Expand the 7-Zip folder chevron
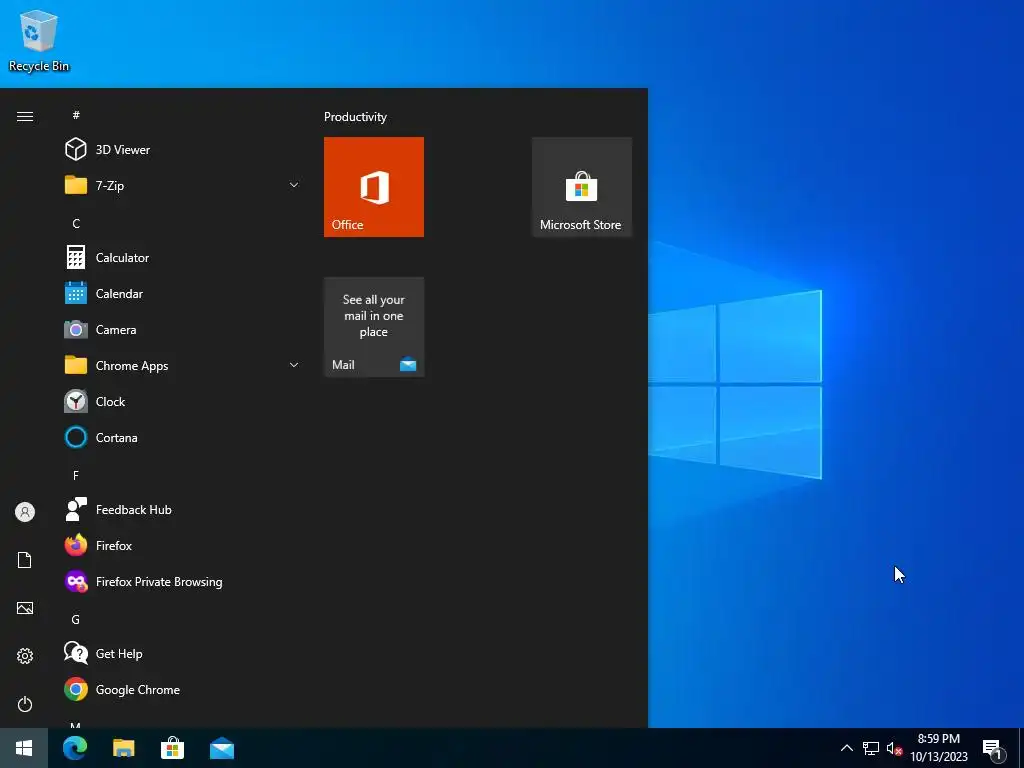 [x=294, y=185]
